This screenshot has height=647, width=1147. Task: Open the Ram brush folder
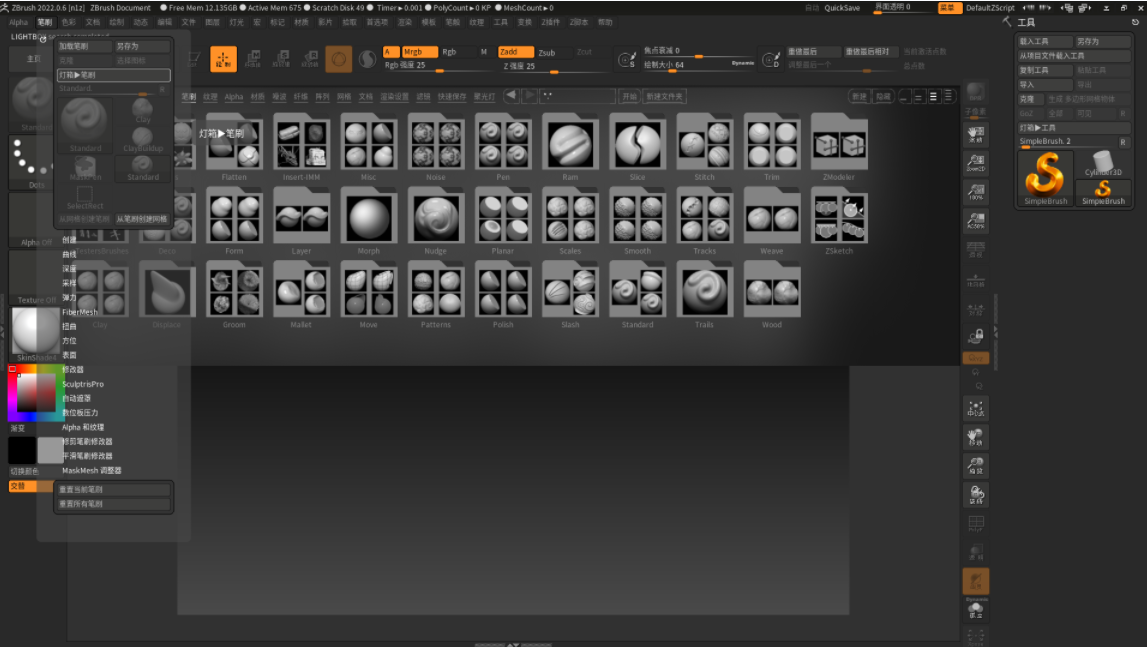[x=570, y=147]
